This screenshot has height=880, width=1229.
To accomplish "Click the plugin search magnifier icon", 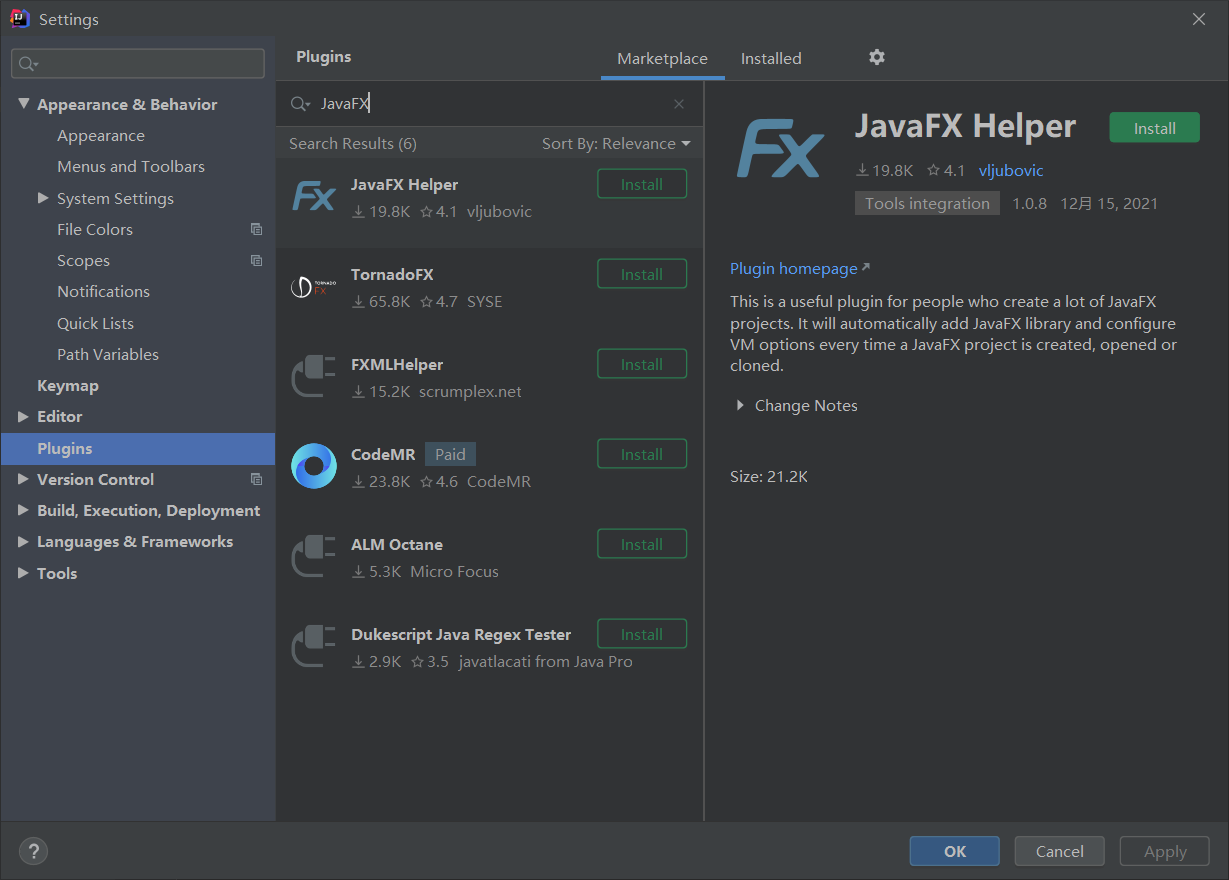I will click(x=300, y=104).
